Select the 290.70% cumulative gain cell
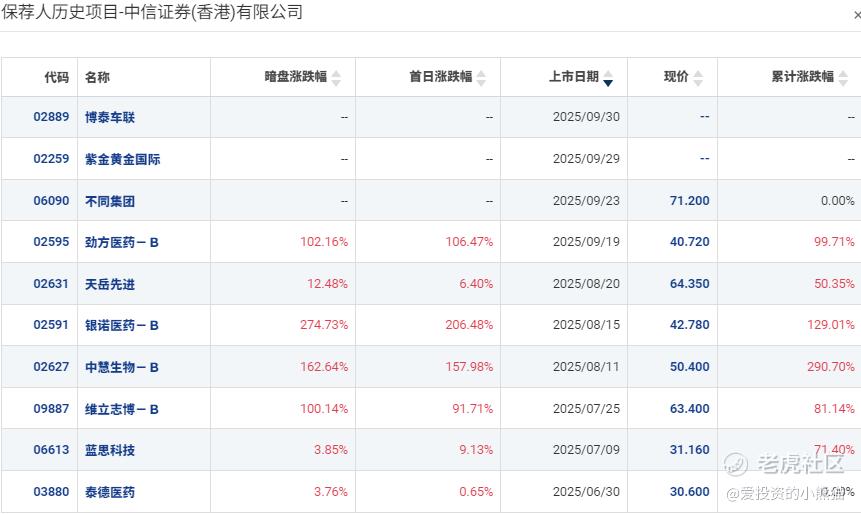The height and width of the screenshot is (514, 861). (831, 367)
